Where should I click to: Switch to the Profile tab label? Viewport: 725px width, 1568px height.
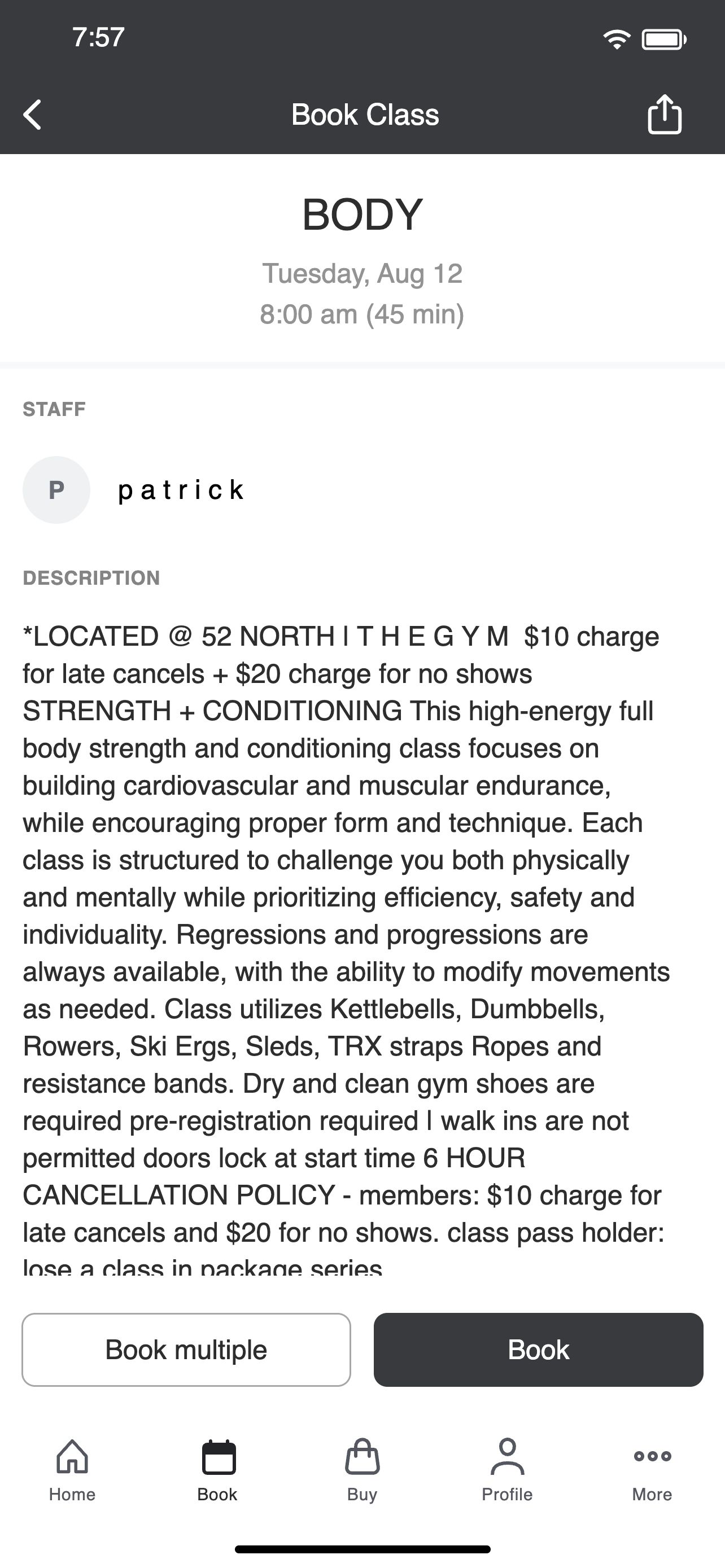click(x=507, y=1495)
